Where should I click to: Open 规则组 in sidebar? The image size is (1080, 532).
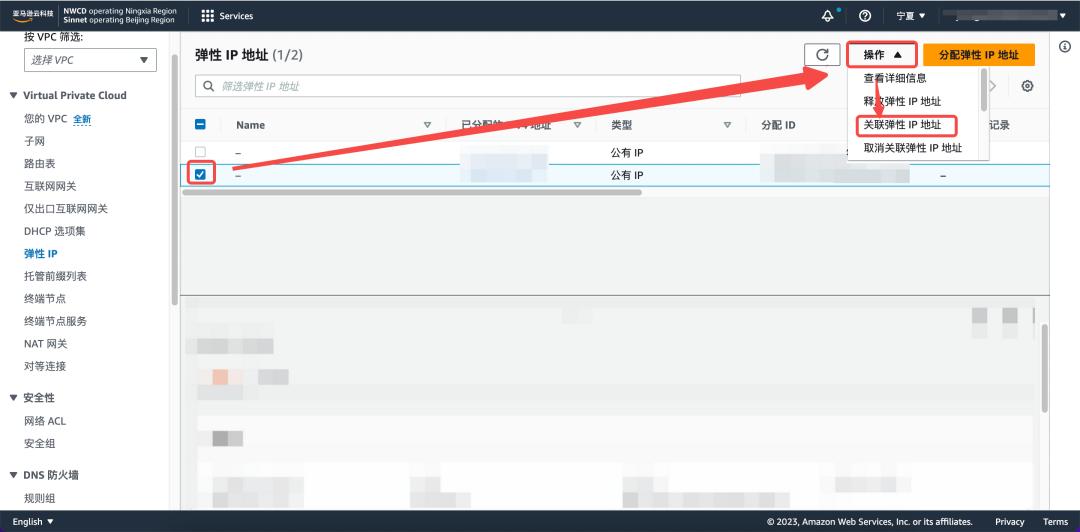pos(40,498)
